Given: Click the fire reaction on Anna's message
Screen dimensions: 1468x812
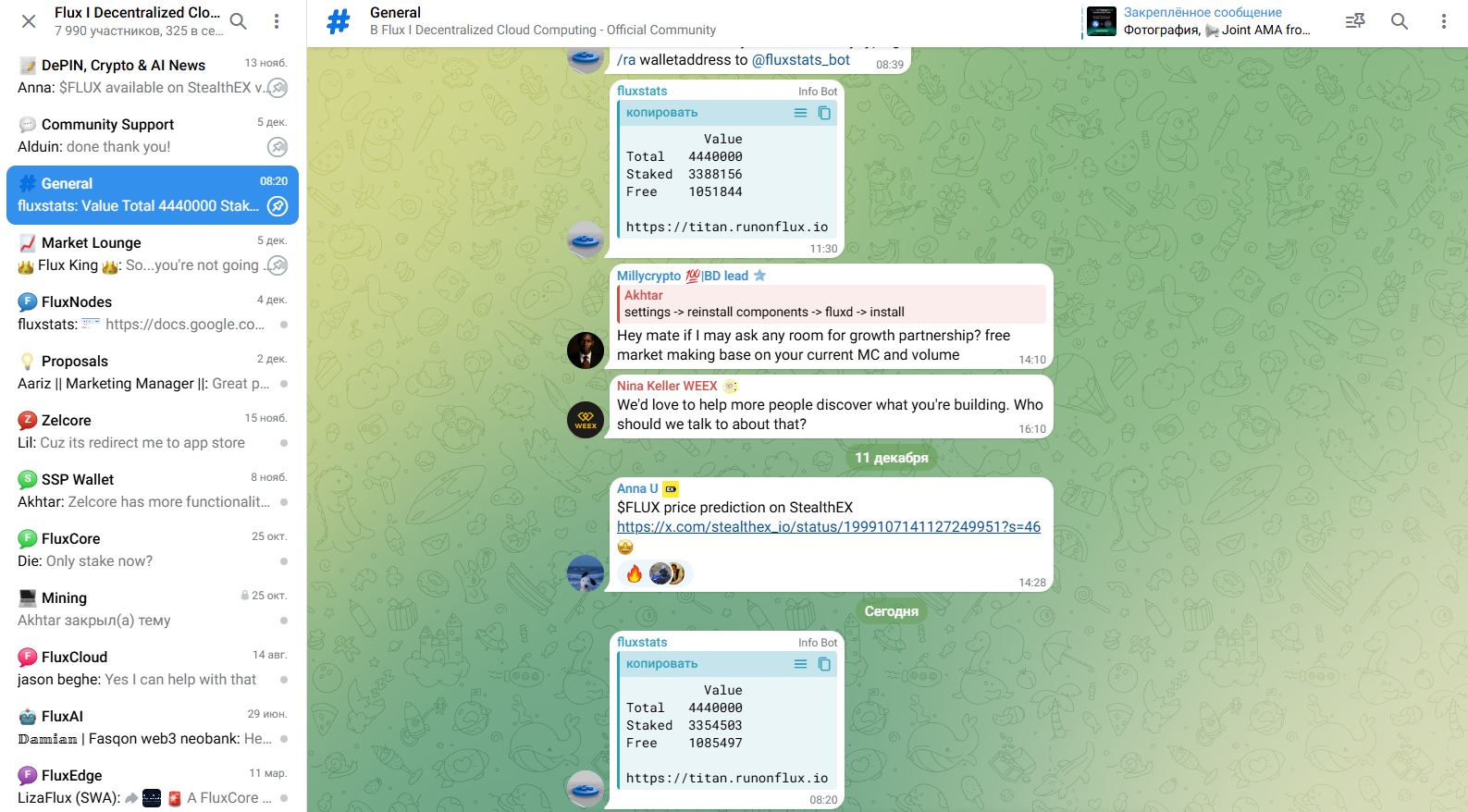Looking at the screenshot, I should 635,574.
